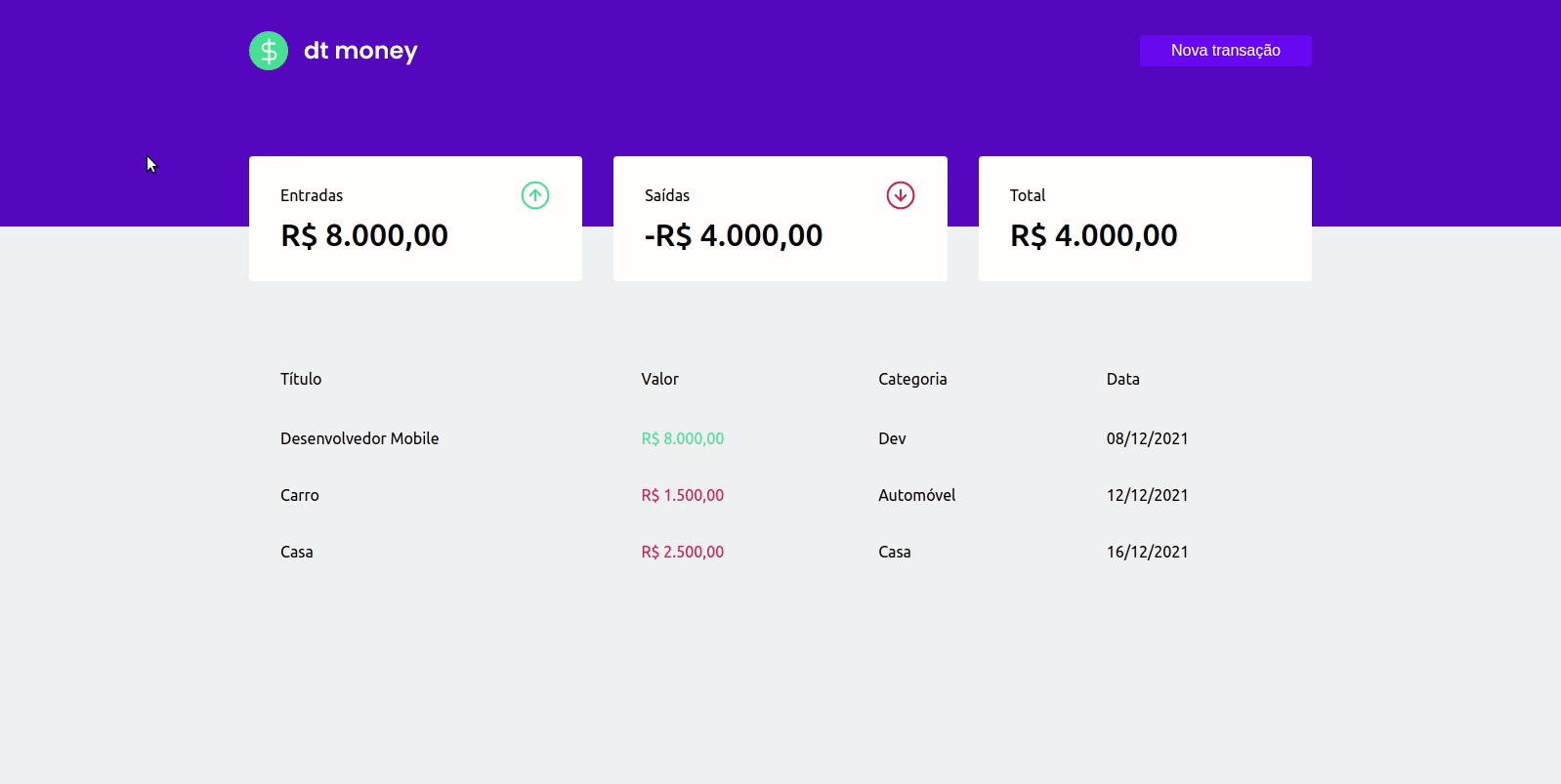1561x784 pixels.
Task: Click the Valor column header
Action: [x=659, y=379]
